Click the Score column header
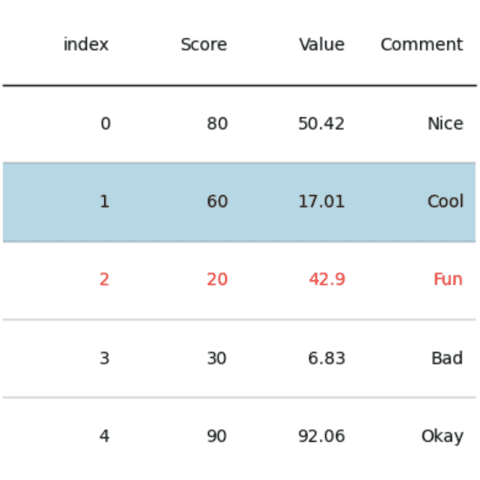This screenshot has height=480, width=480. point(204,44)
